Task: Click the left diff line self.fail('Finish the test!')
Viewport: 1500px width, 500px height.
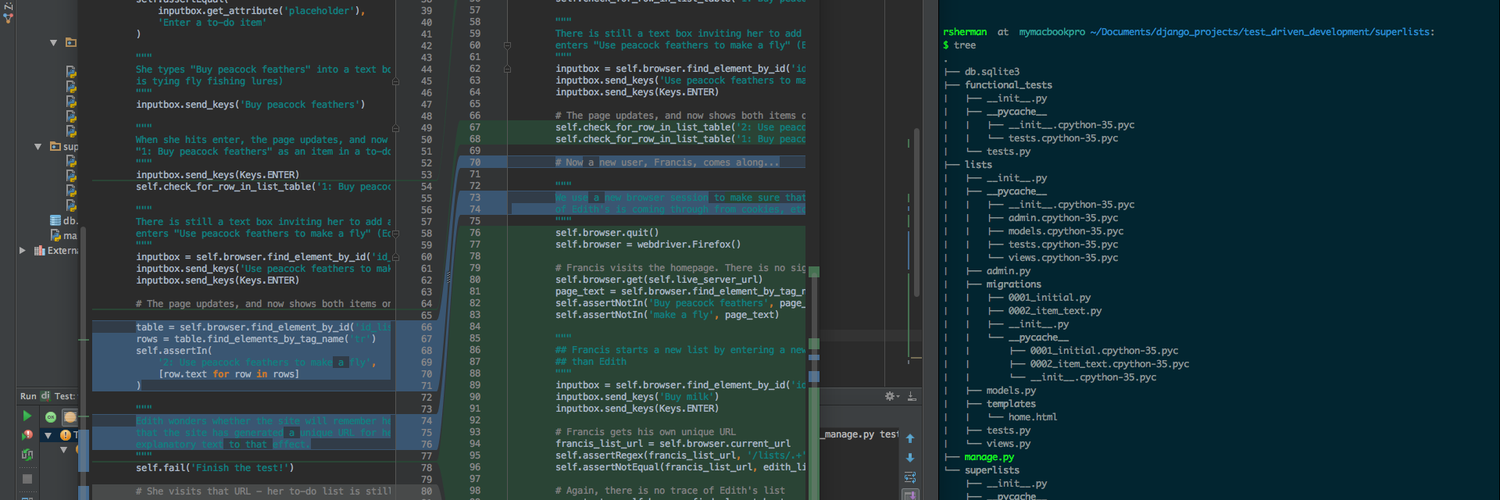Action: coord(214,467)
